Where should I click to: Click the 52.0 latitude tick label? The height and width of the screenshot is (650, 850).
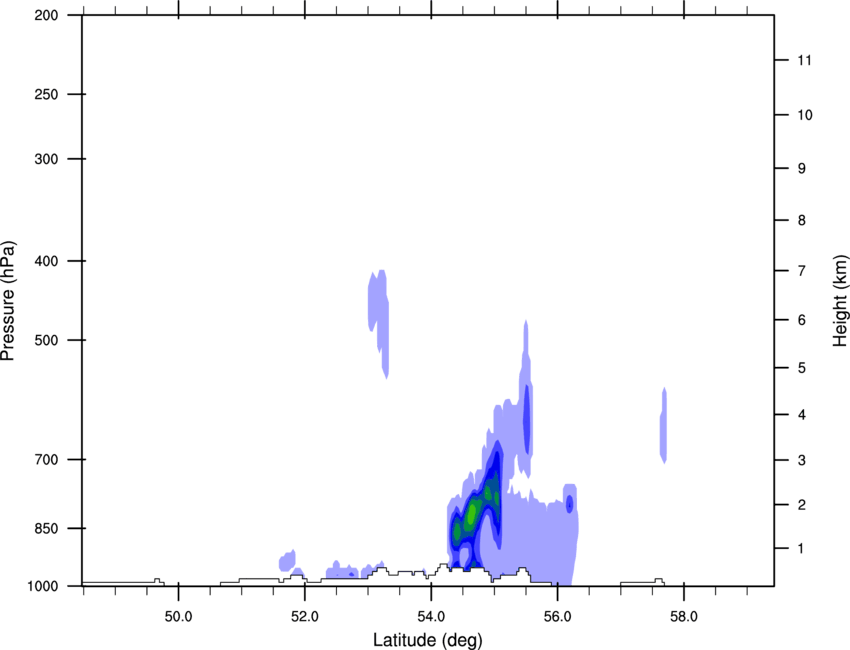click(x=305, y=617)
